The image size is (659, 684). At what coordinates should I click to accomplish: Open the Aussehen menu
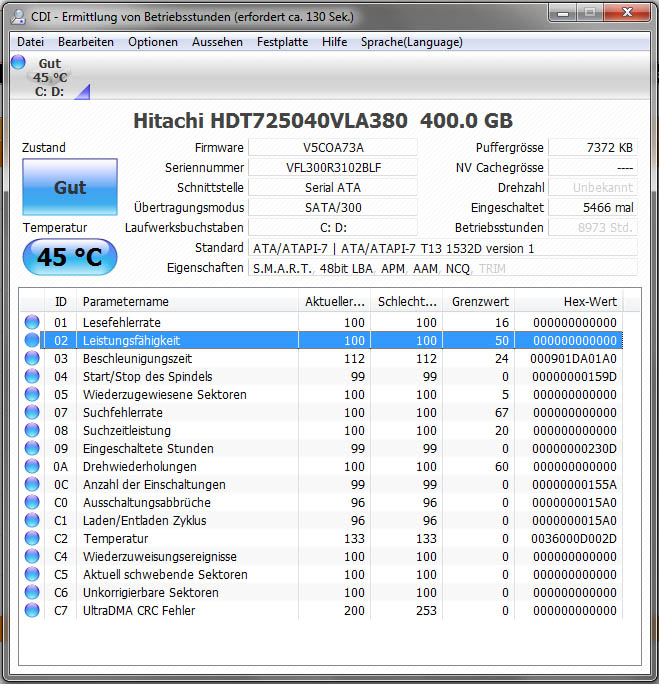pyautogui.click(x=217, y=42)
